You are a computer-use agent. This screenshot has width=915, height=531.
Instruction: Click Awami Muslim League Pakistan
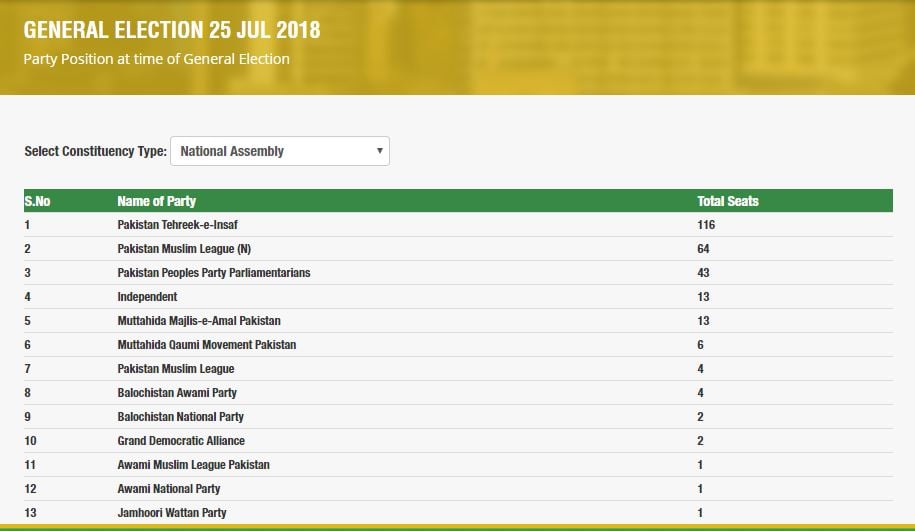[x=193, y=464]
